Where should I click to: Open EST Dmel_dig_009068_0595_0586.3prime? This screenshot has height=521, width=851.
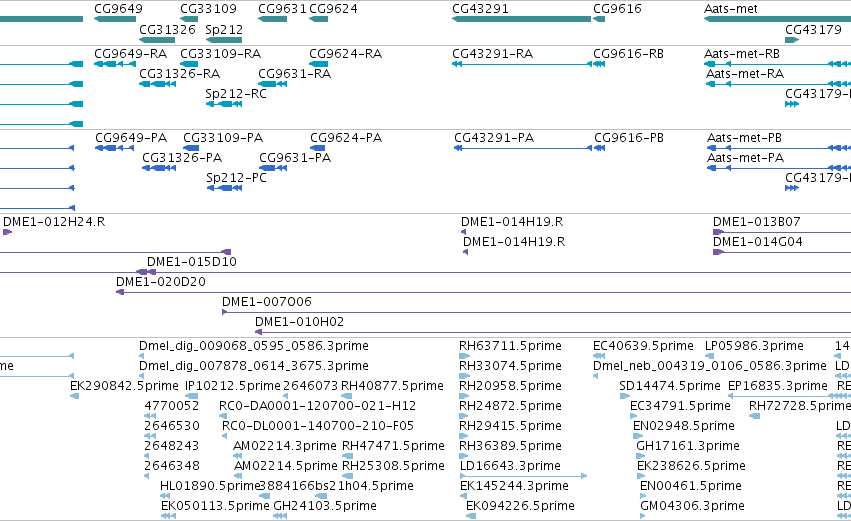(254, 346)
